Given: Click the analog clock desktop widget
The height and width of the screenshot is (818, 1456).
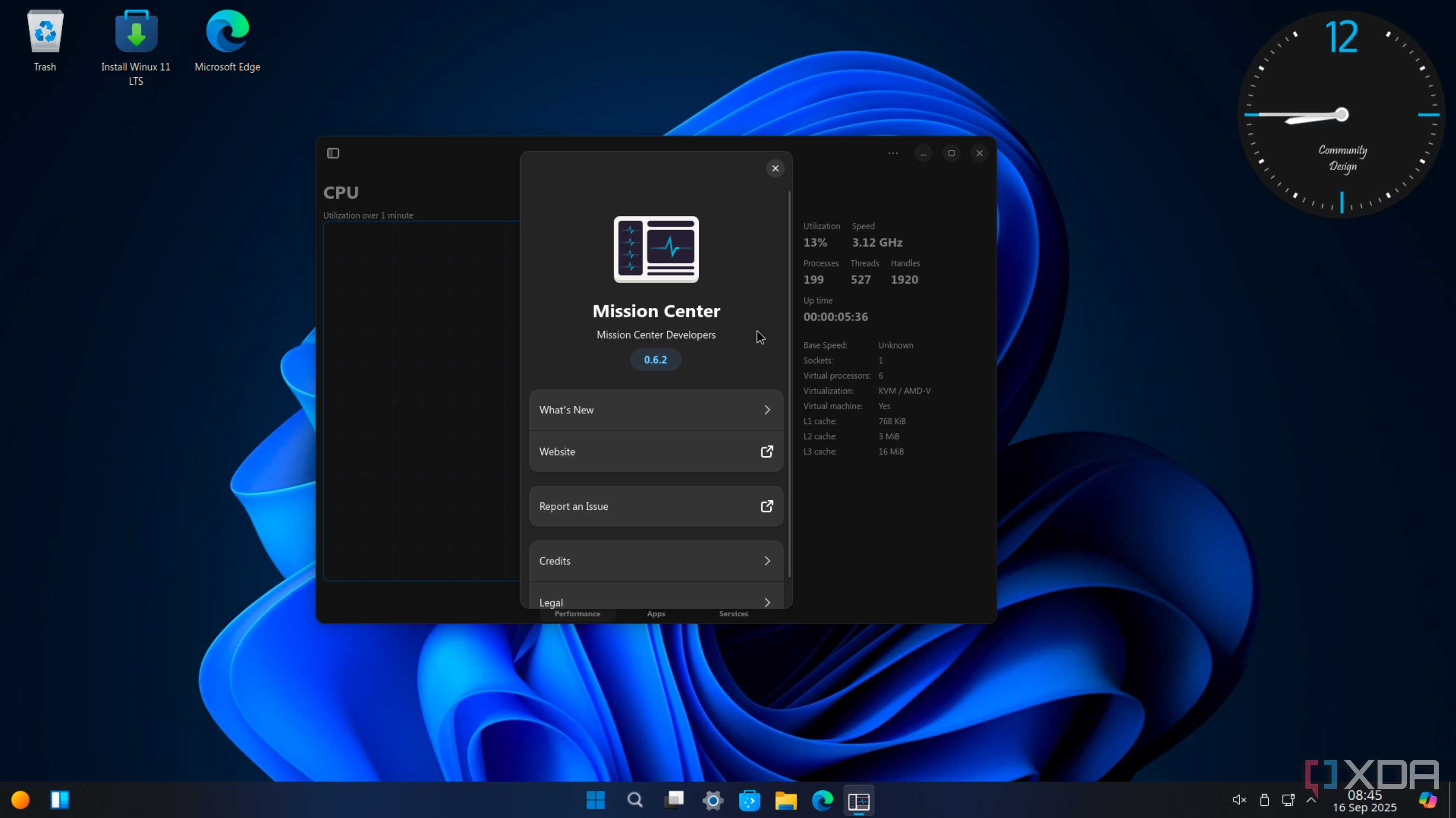Looking at the screenshot, I should point(1341,114).
